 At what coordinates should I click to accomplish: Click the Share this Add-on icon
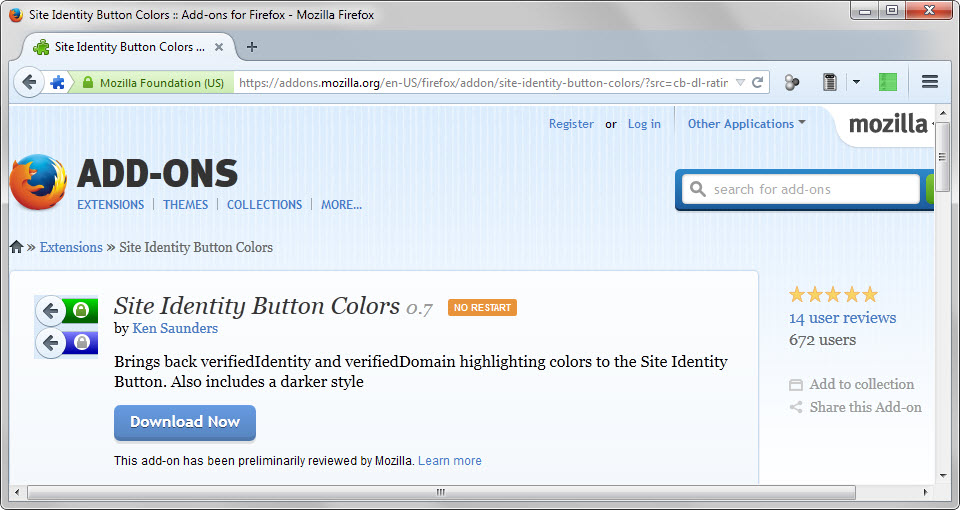pyautogui.click(x=796, y=407)
